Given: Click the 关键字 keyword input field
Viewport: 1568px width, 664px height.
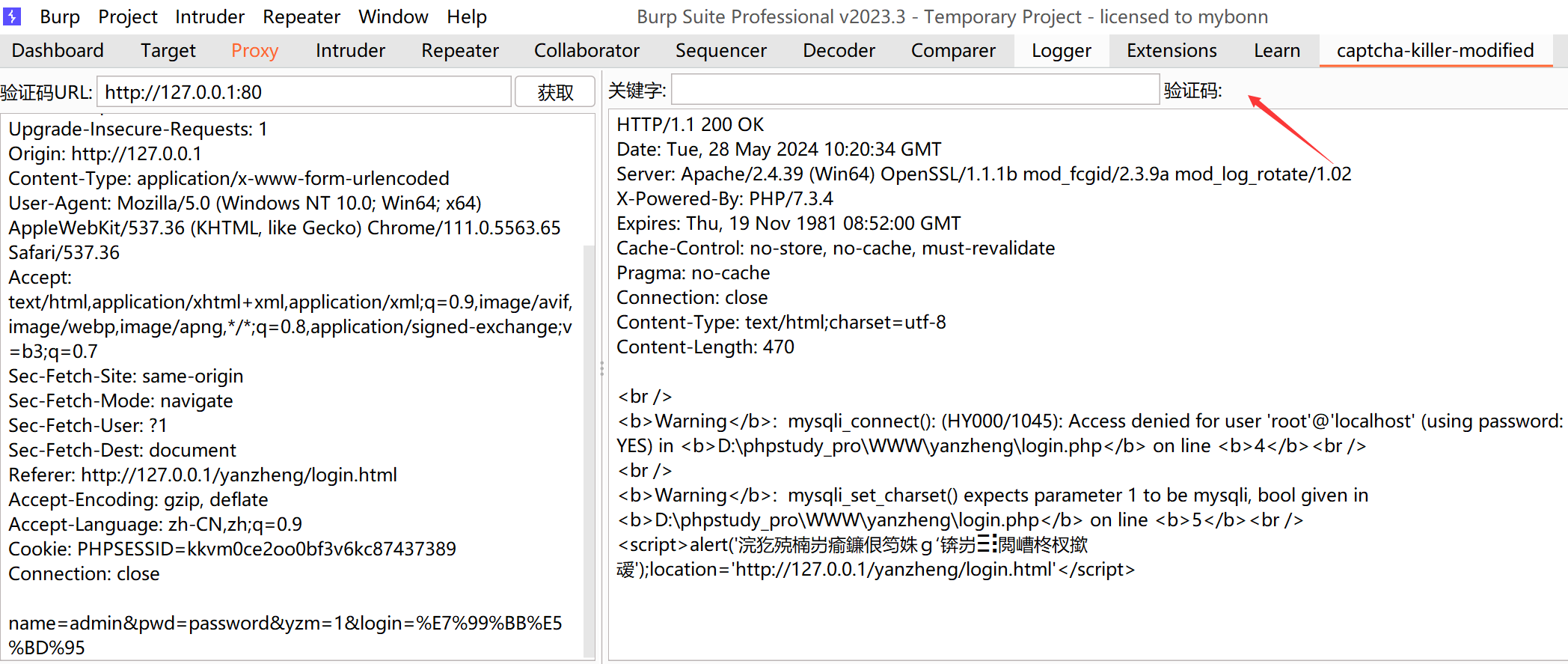Looking at the screenshot, I should (x=915, y=90).
